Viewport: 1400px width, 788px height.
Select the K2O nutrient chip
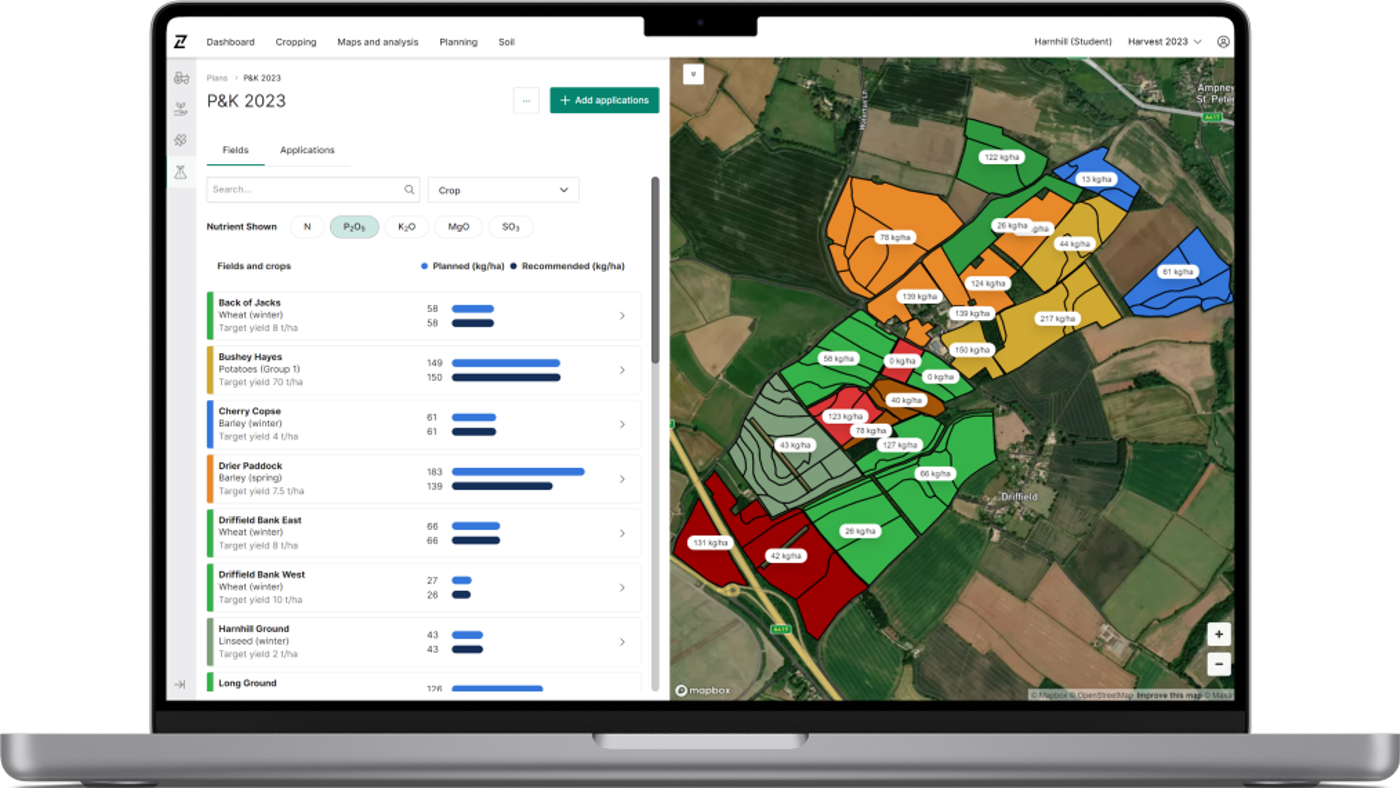point(406,227)
